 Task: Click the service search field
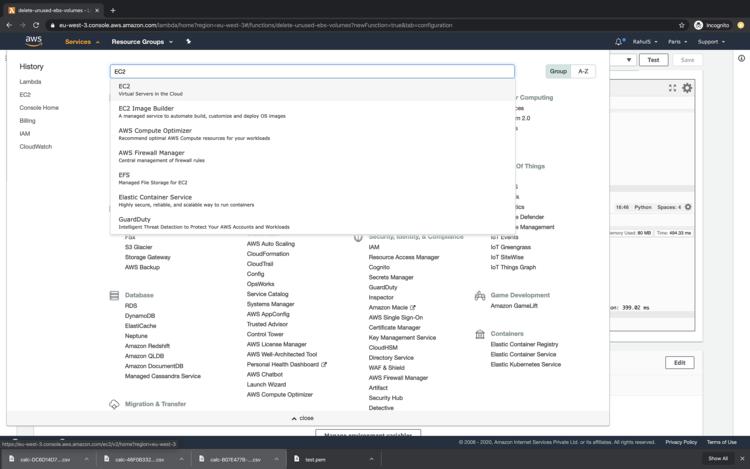tap(312, 72)
